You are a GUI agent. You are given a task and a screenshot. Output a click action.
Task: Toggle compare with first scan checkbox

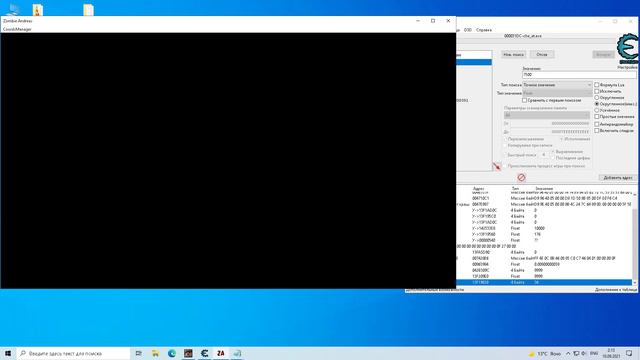coord(524,100)
